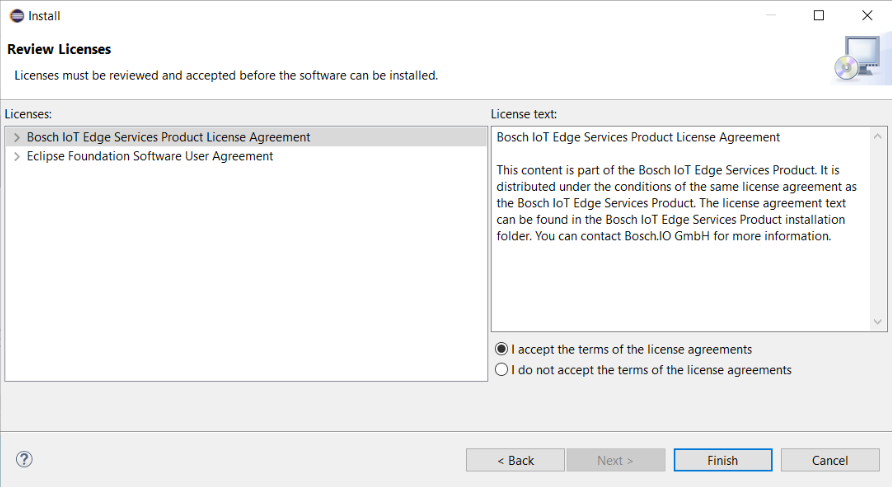Click the Install title bar text

click(44, 16)
